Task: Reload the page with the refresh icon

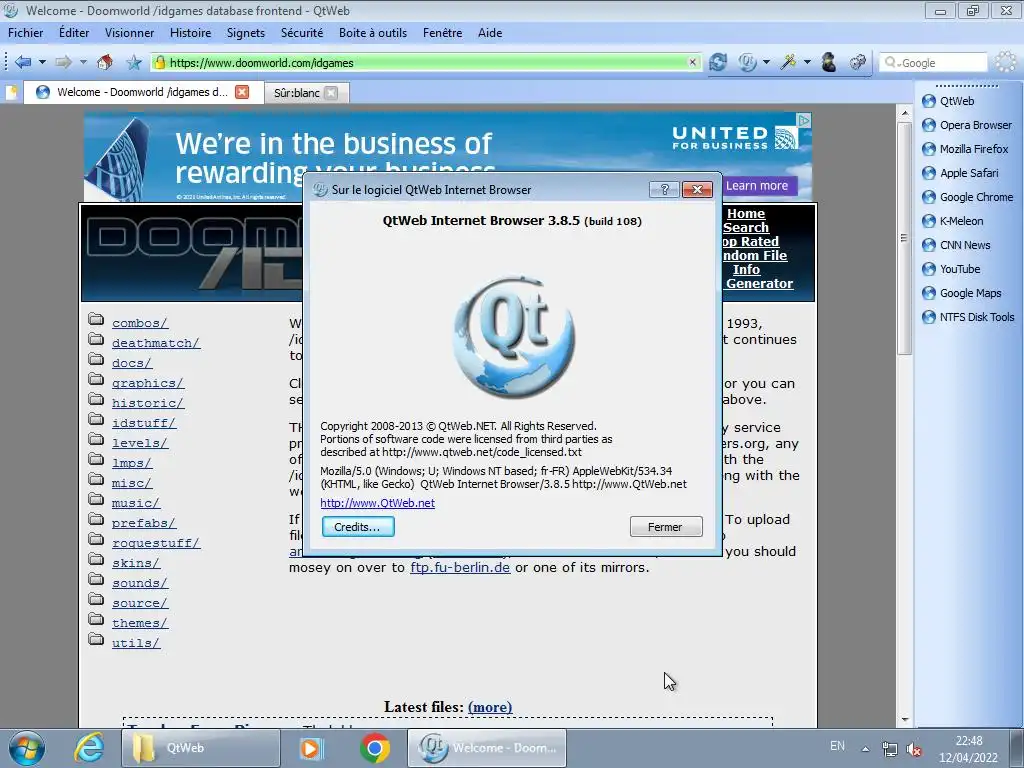Action: [x=718, y=62]
